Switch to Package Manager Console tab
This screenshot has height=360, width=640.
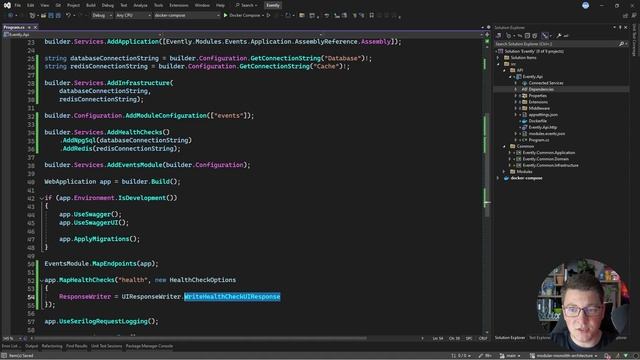click(x=149, y=346)
